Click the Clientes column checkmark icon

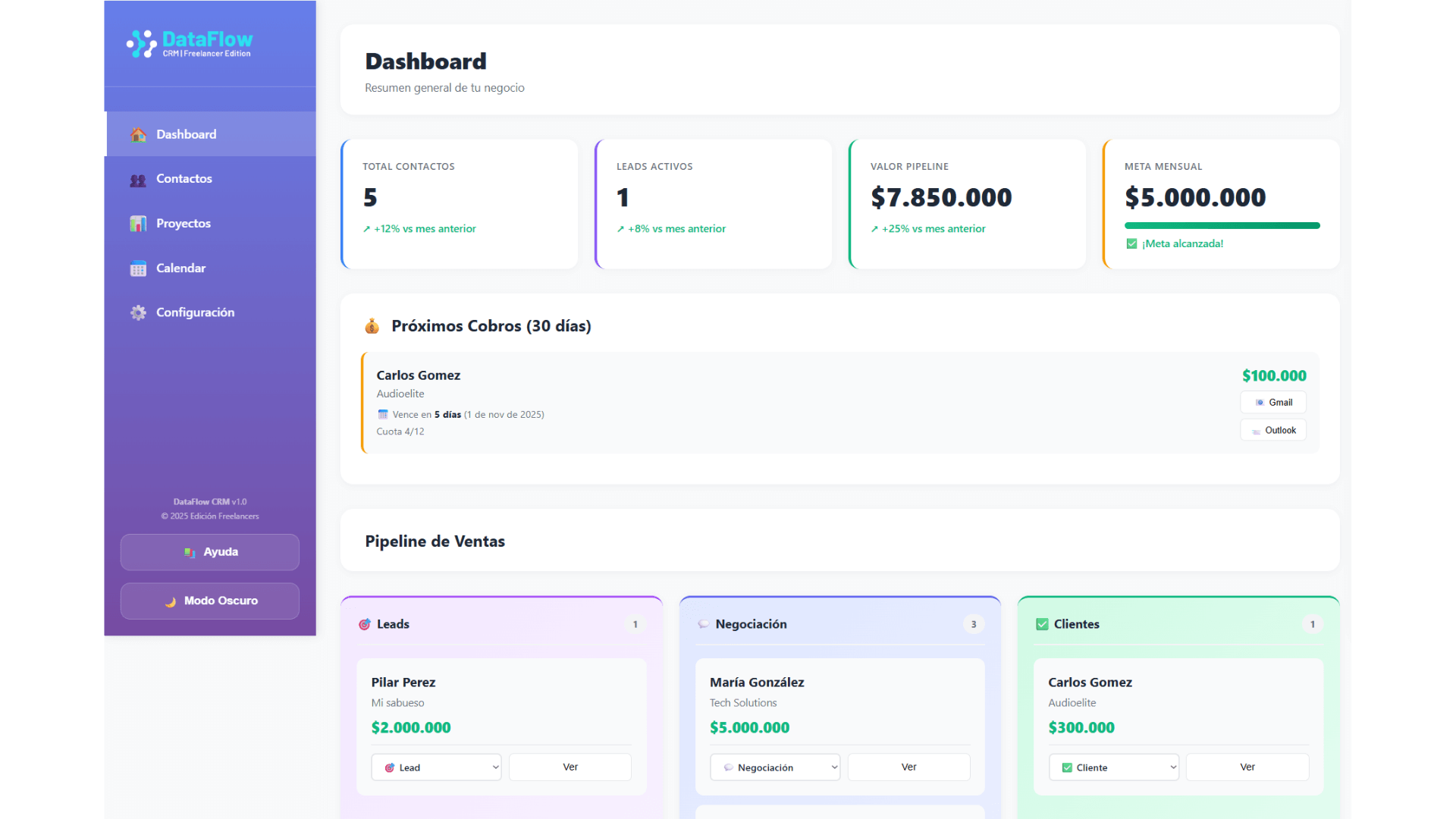(x=1042, y=624)
